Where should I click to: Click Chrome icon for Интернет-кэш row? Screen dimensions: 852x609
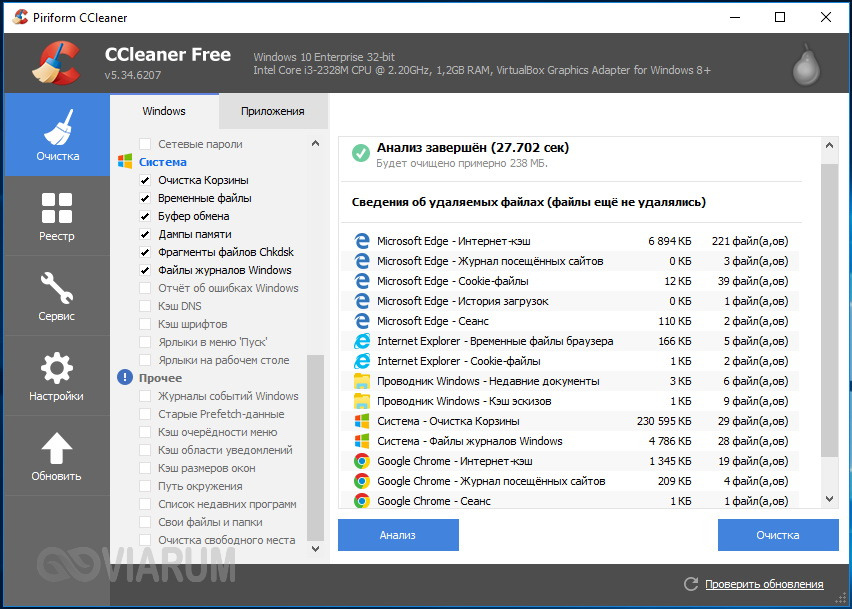pyautogui.click(x=361, y=461)
